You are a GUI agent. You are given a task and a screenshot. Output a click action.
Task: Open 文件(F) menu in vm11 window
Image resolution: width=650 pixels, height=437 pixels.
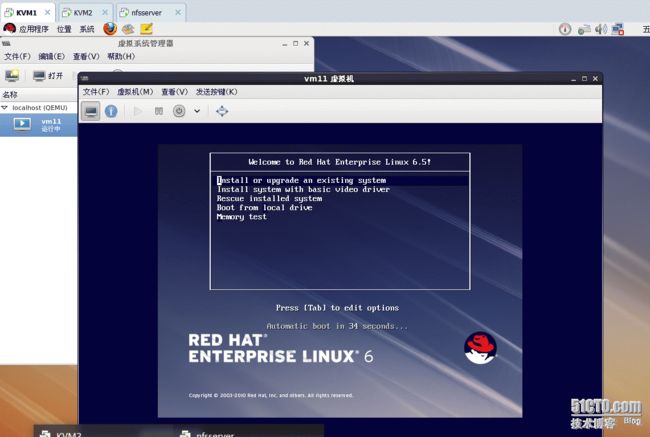click(96, 92)
